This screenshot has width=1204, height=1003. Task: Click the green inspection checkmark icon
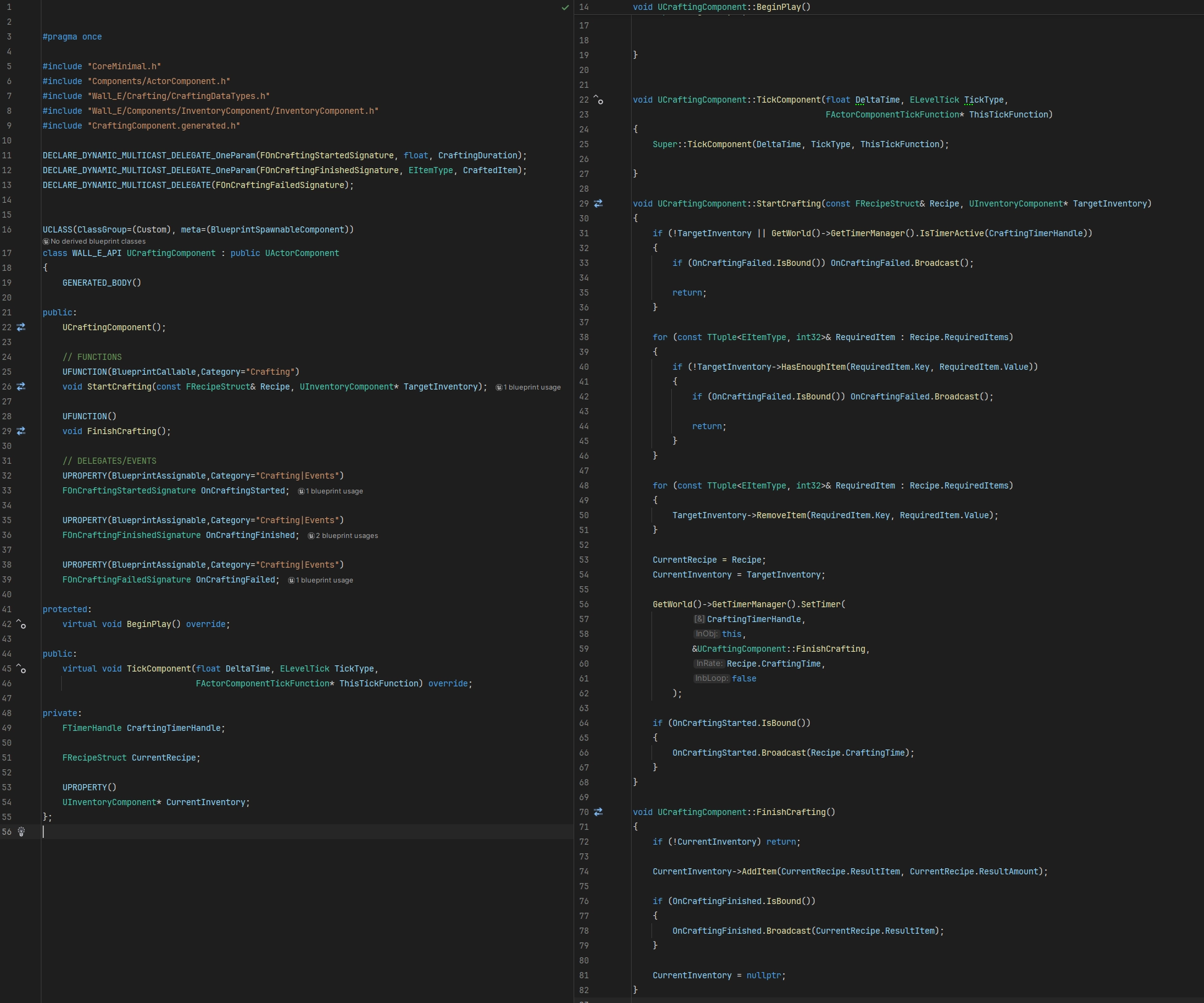[565, 7]
